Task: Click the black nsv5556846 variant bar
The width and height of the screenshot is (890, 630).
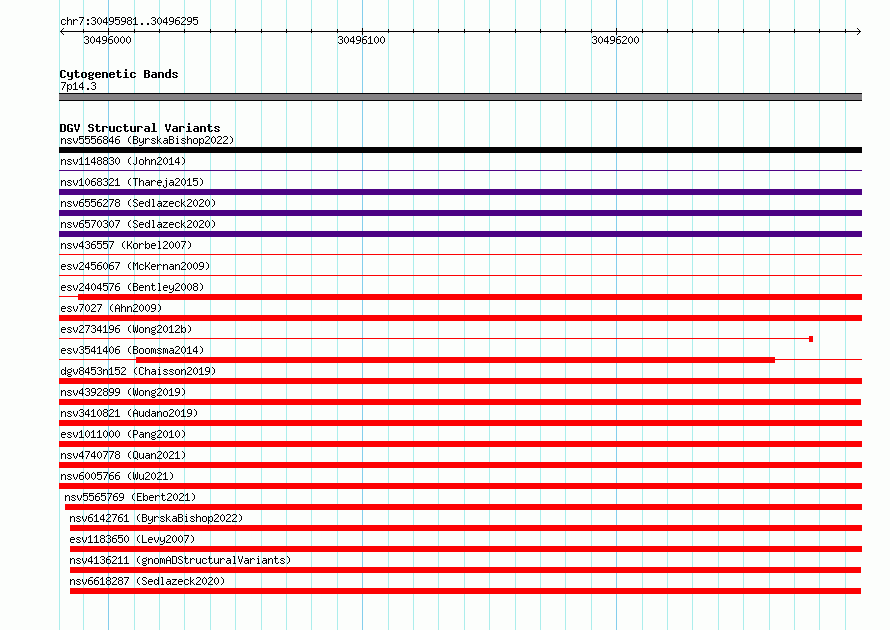Action: click(x=460, y=150)
